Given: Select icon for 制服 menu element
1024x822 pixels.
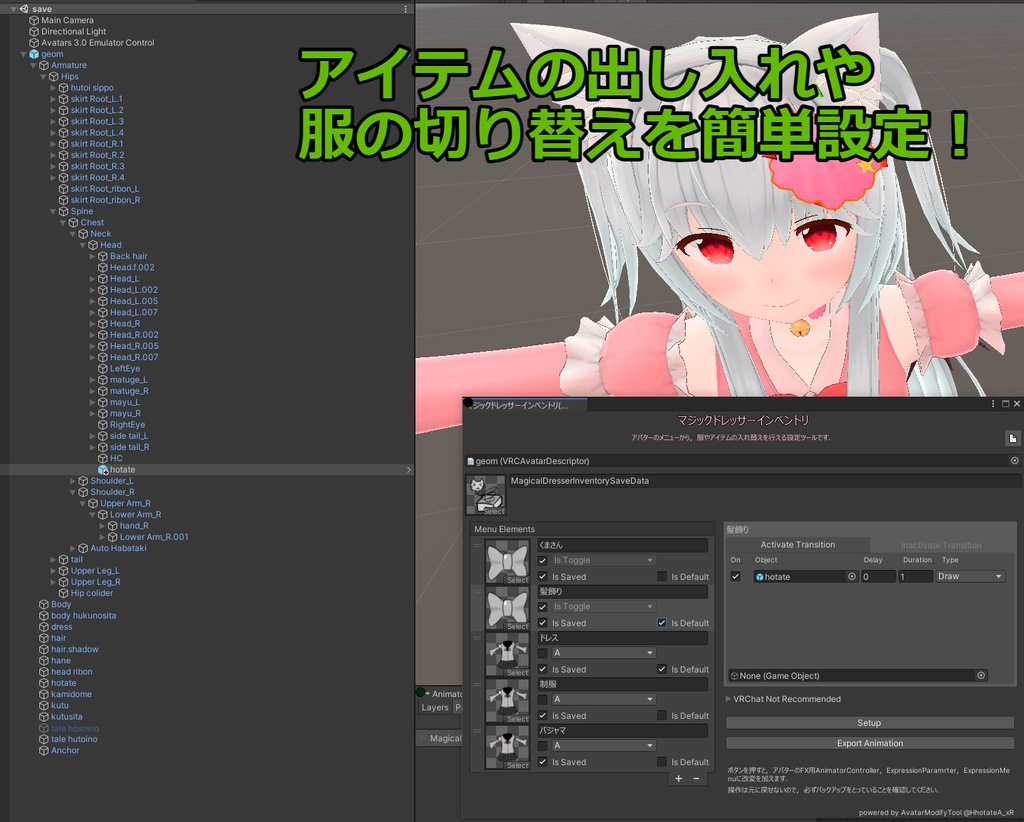Looking at the screenshot, I should point(507,701).
